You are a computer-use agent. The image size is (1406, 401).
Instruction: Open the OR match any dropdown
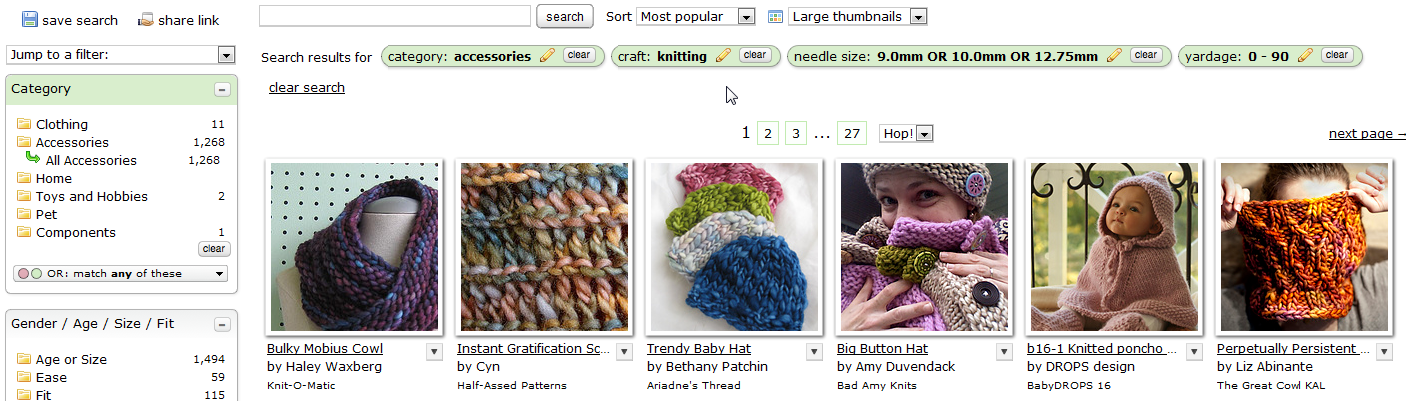point(121,274)
